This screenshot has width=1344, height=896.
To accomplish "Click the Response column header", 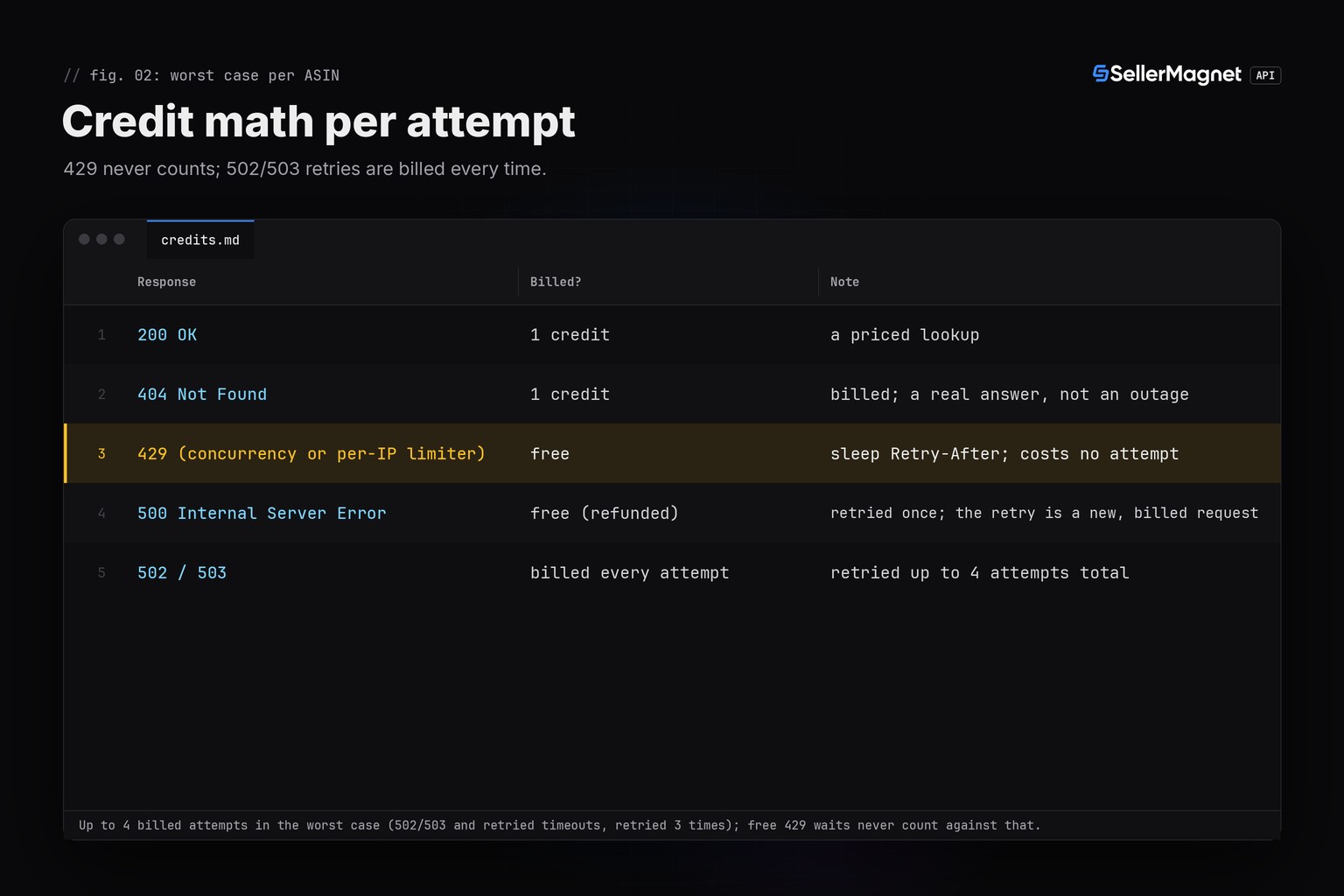I will 166,282.
